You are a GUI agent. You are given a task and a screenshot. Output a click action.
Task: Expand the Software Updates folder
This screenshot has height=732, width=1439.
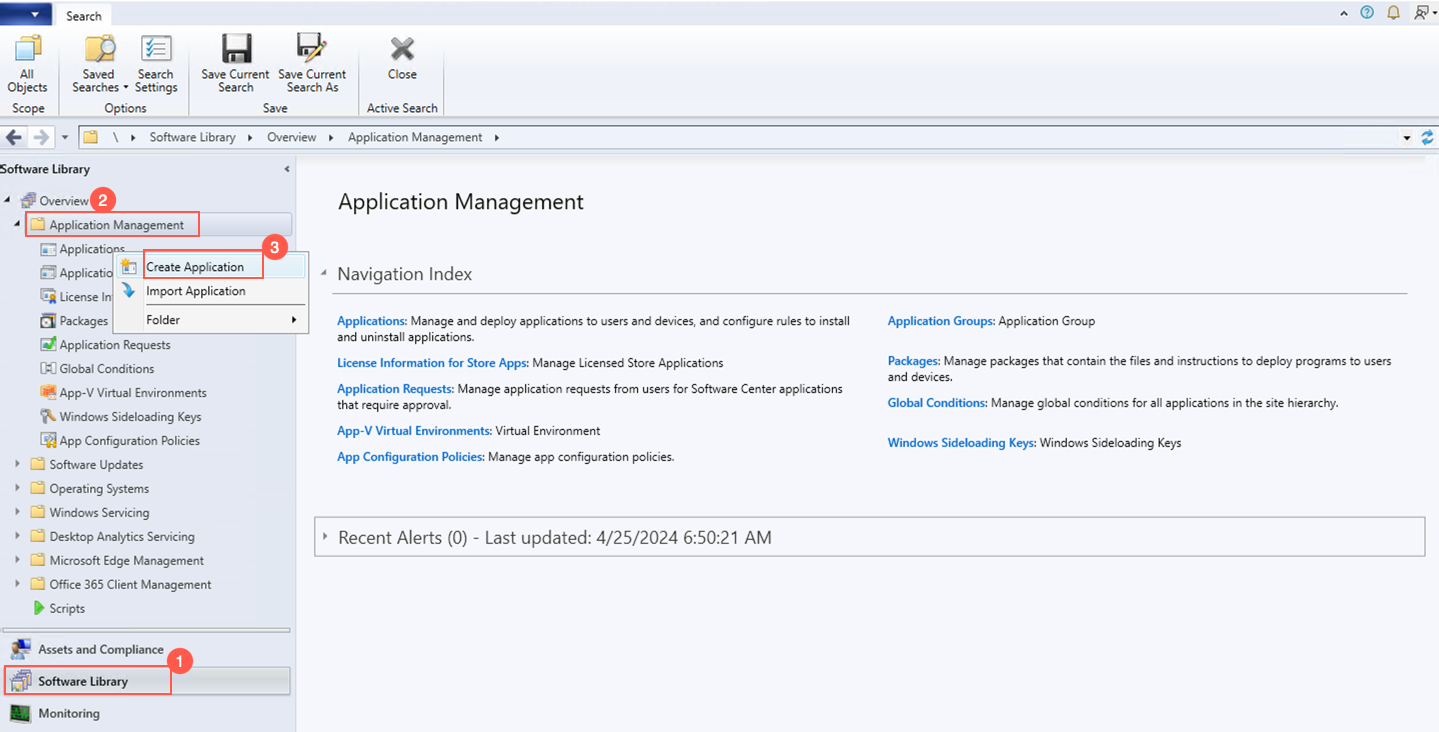18,464
